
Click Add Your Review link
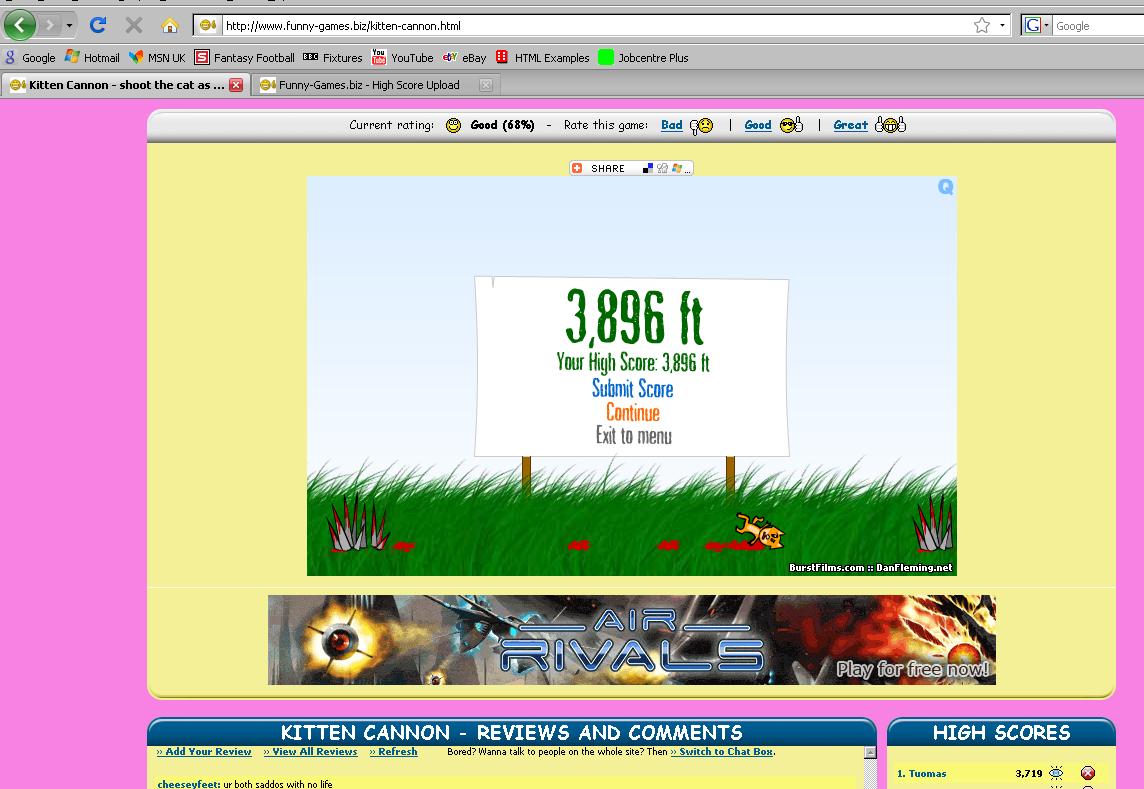point(204,751)
